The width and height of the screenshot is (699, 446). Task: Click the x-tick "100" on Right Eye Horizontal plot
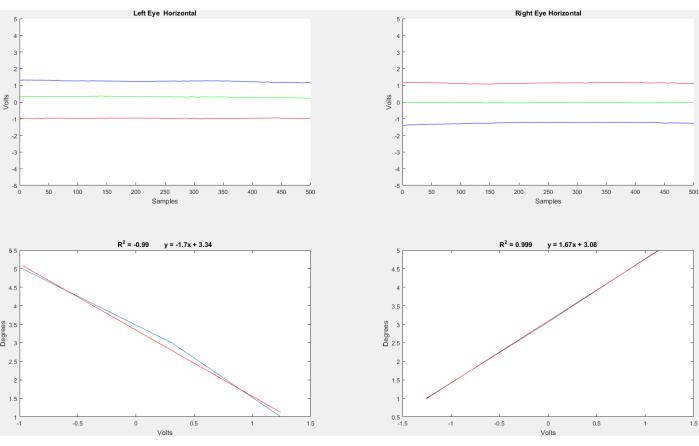tap(461, 192)
